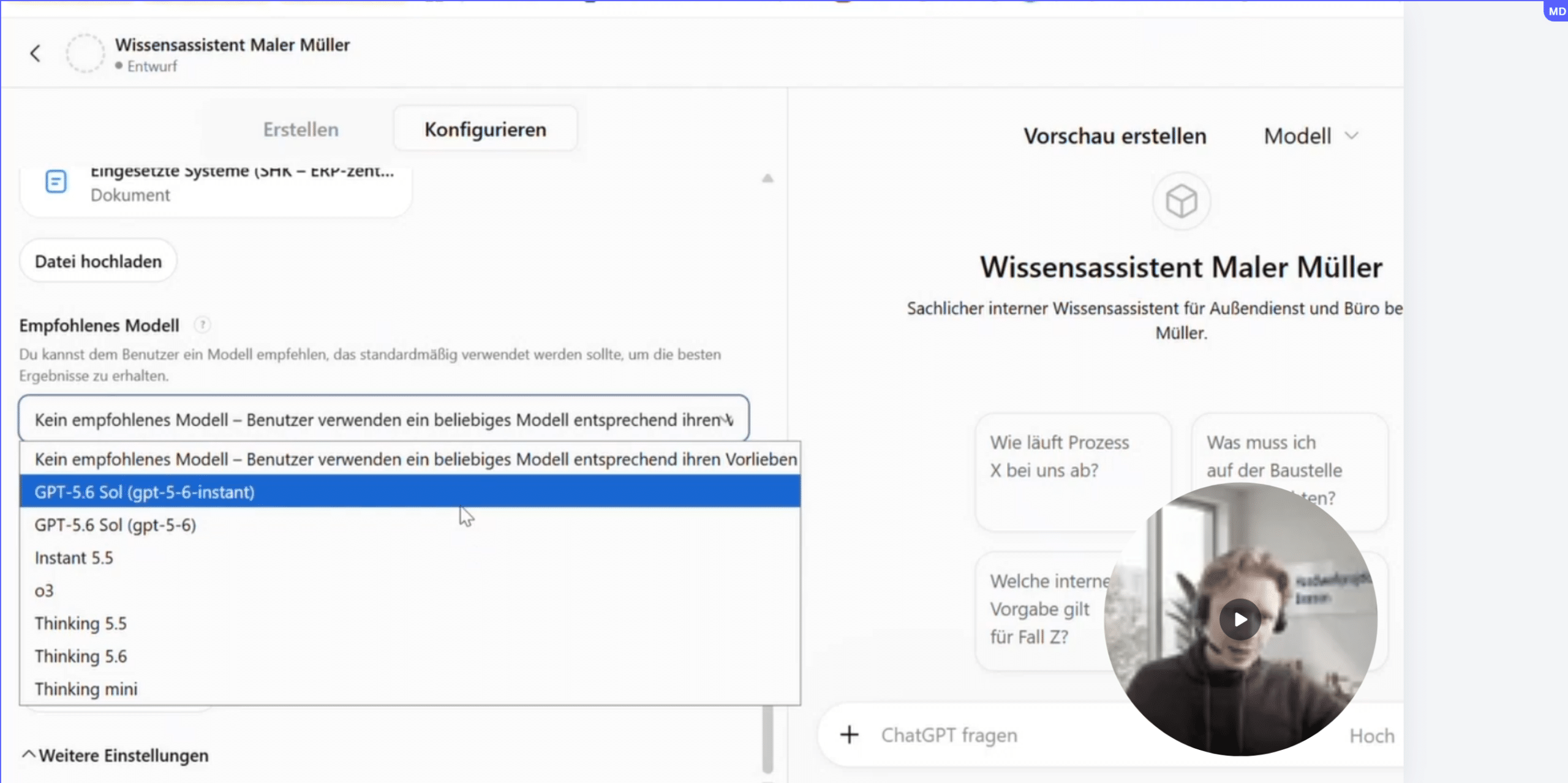
Task: Select the o3 model option
Action: [x=410, y=591]
